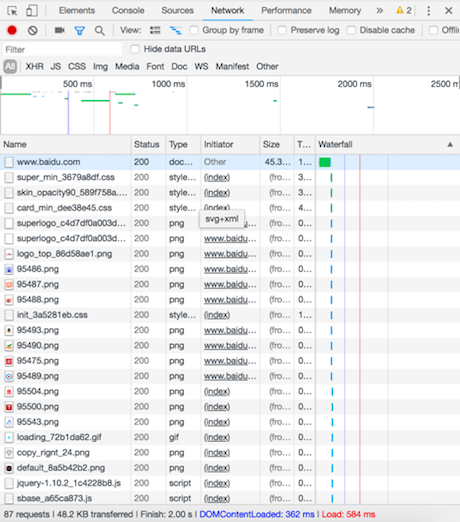Switch to the Console tab
The height and width of the screenshot is (522, 460).
coord(128,11)
